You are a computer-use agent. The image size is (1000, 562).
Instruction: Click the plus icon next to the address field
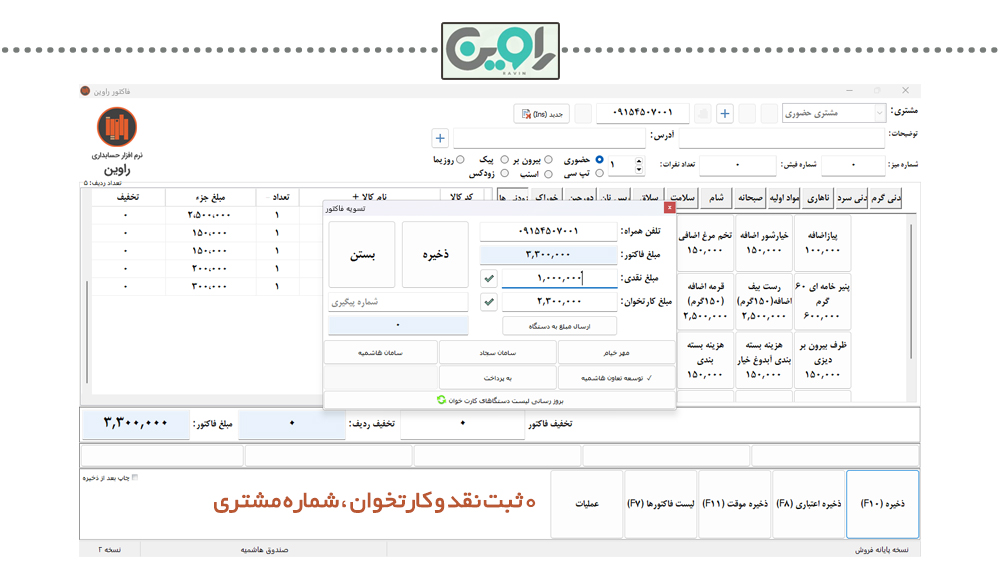(439, 138)
